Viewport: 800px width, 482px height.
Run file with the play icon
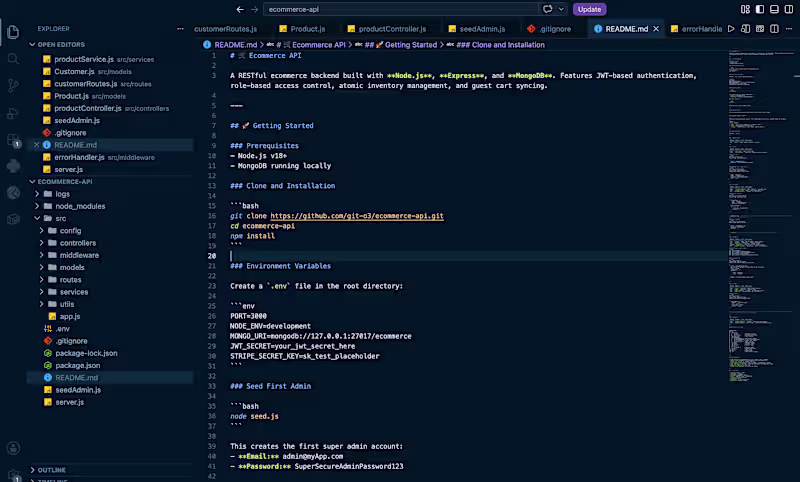[x=731, y=29]
